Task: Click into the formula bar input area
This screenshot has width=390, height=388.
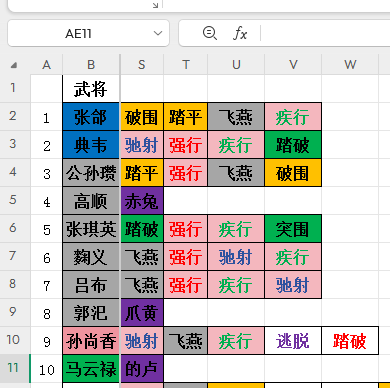Action: [325, 33]
